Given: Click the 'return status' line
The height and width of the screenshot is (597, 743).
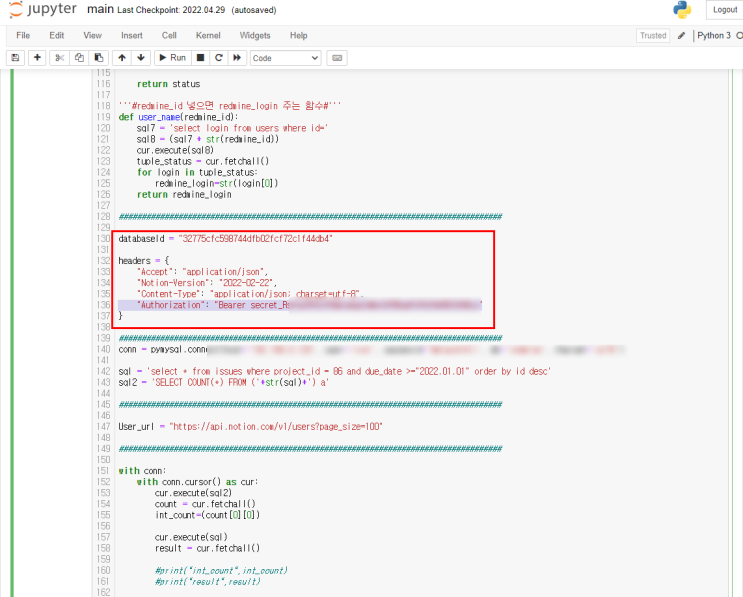Looking at the screenshot, I should pos(168,84).
